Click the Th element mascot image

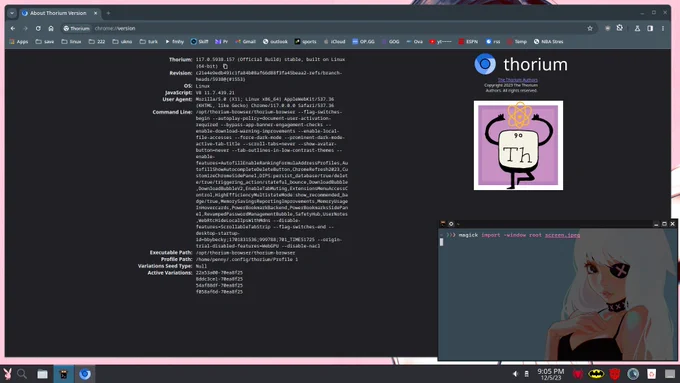coord(518,145)
